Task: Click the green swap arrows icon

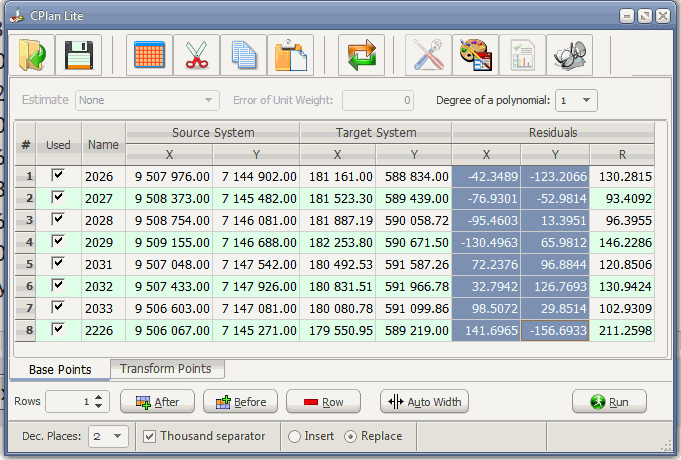Action: click(x=361, y=57)
